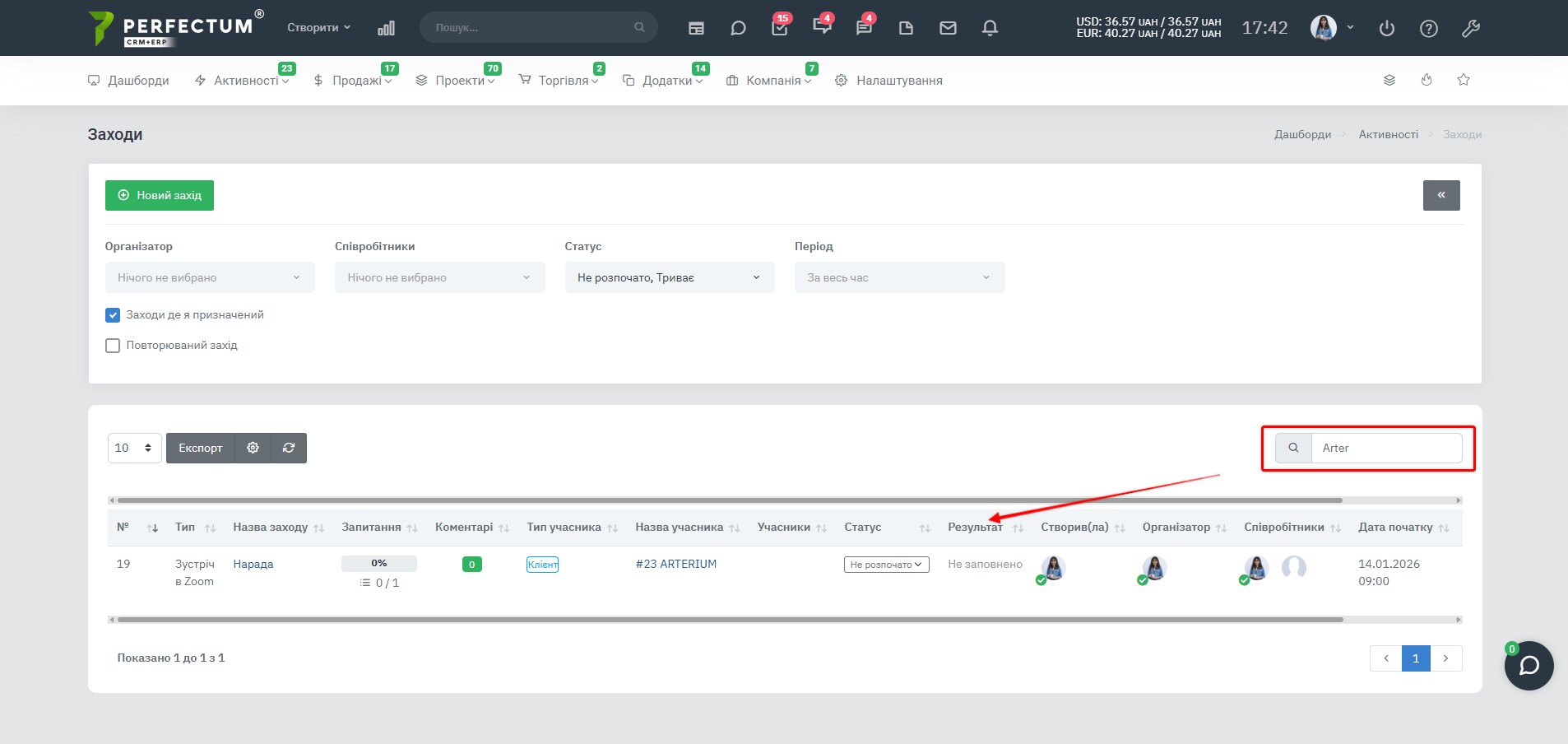The image size is (1568, 744).
Task: Click the power logout icon
Action: coord(1387,28)
